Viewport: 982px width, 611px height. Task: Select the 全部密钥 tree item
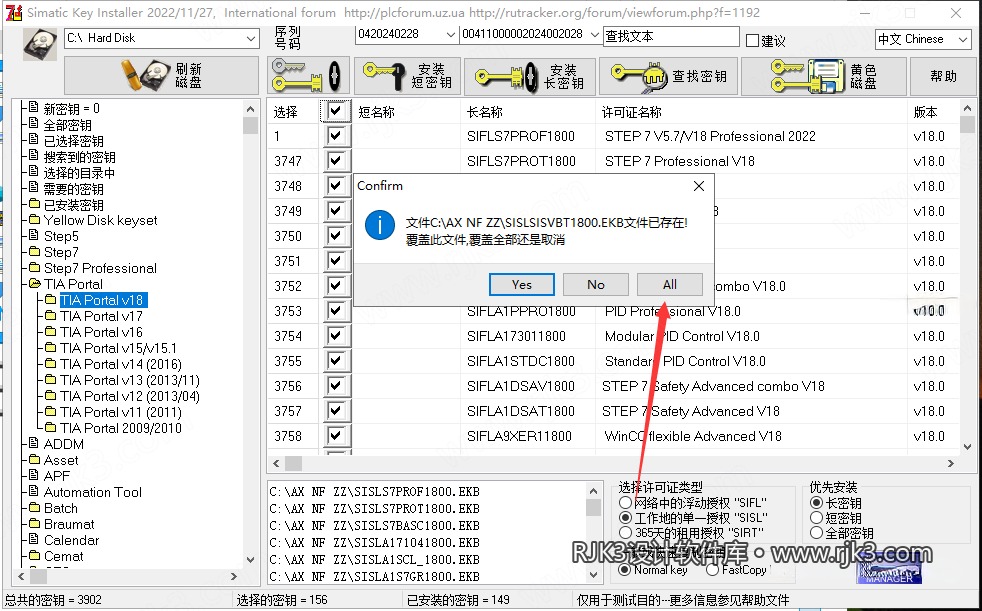pos(68,125)
